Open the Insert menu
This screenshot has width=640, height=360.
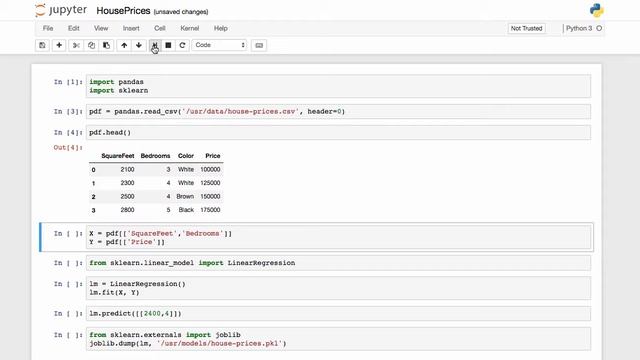click(x=131, y=28)
